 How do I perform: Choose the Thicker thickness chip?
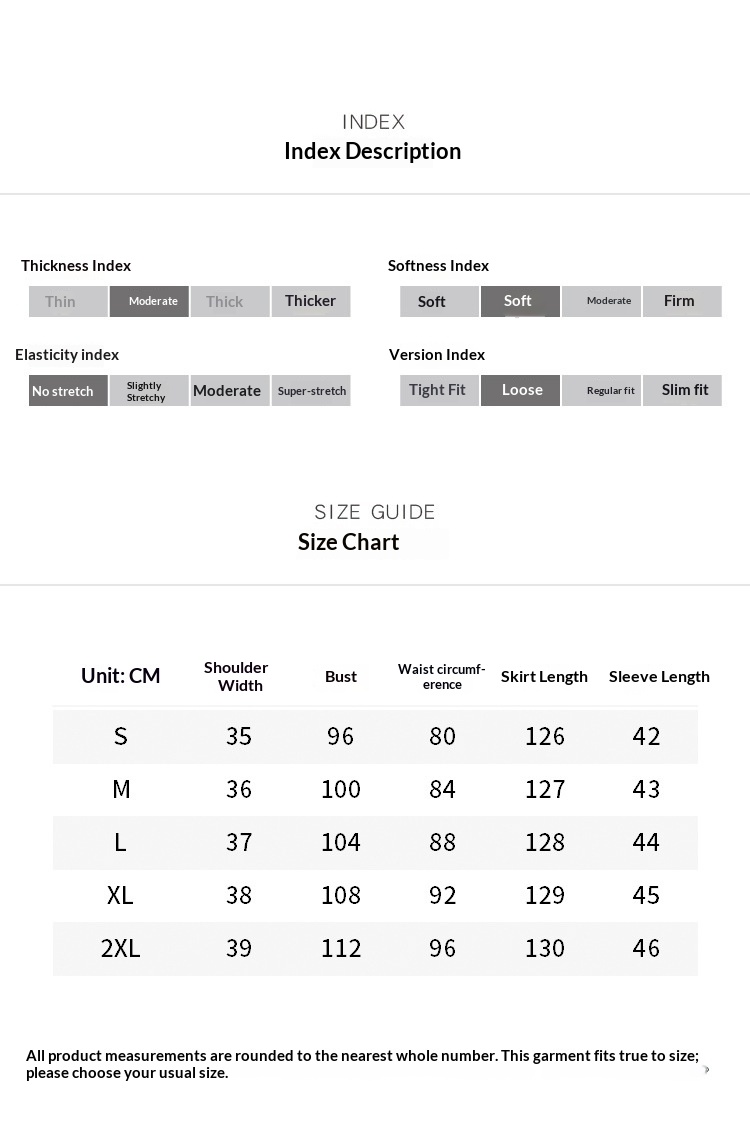pyautogui.click(x=311, y=301)
